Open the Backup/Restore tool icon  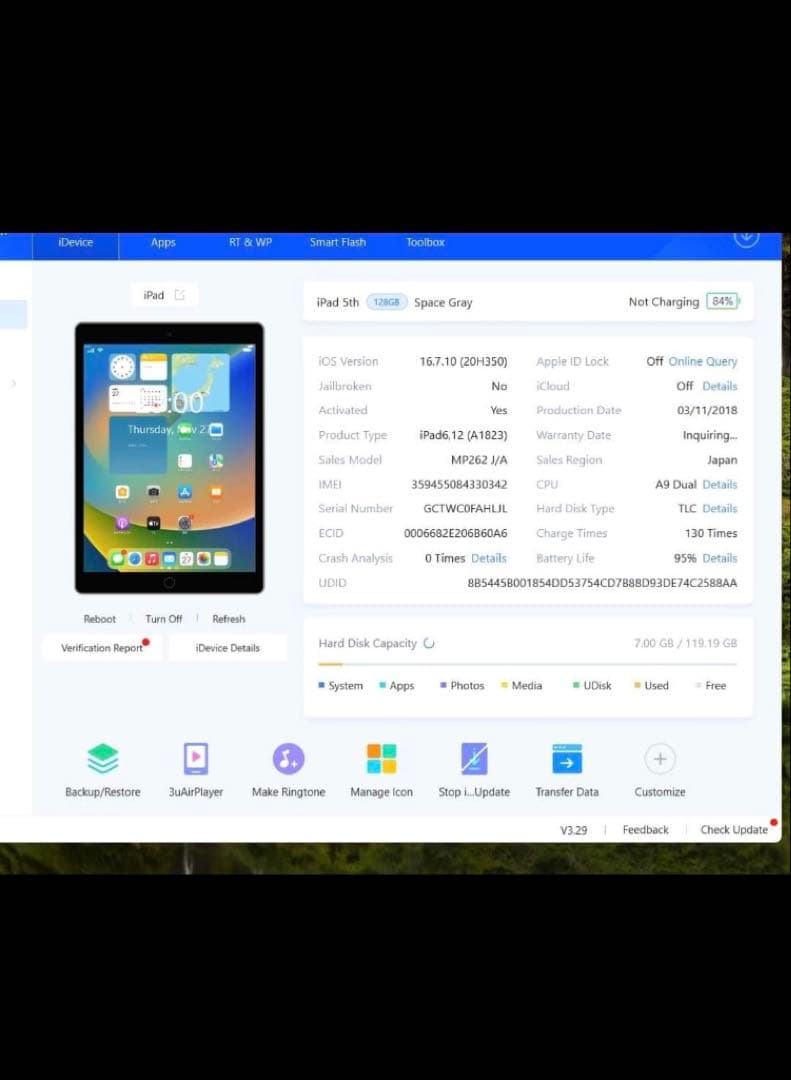(103, 759)
